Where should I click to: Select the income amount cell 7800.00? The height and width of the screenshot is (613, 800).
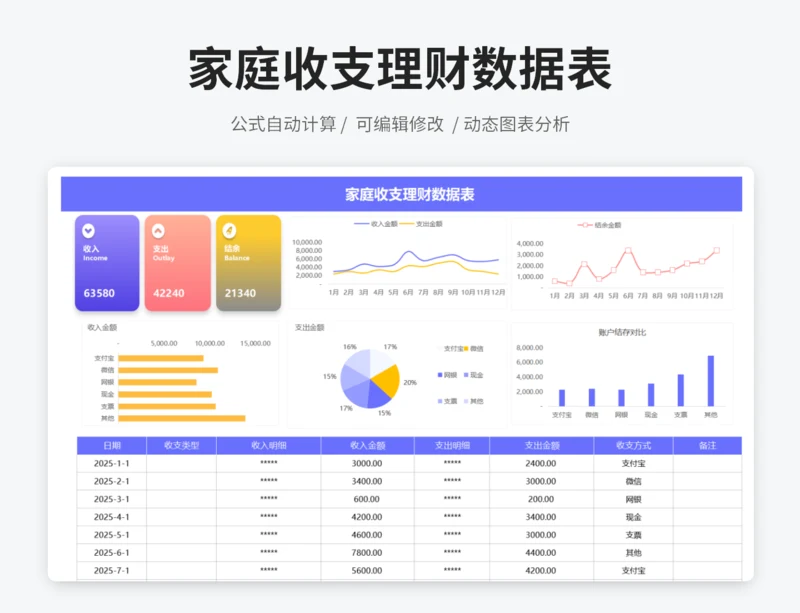coord(367,553)
